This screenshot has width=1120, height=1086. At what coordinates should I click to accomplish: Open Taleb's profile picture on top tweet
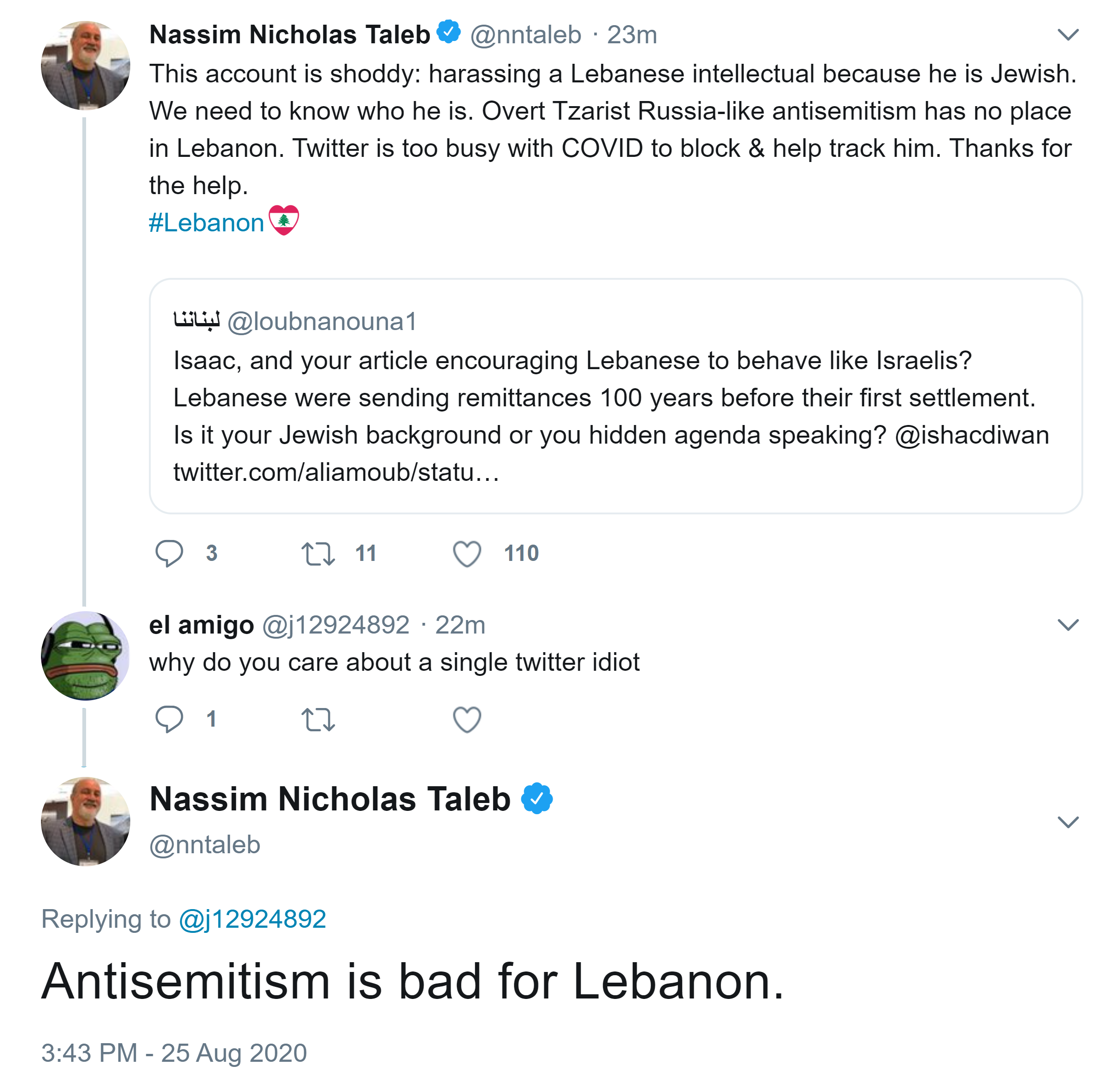[x=86, y=66]
